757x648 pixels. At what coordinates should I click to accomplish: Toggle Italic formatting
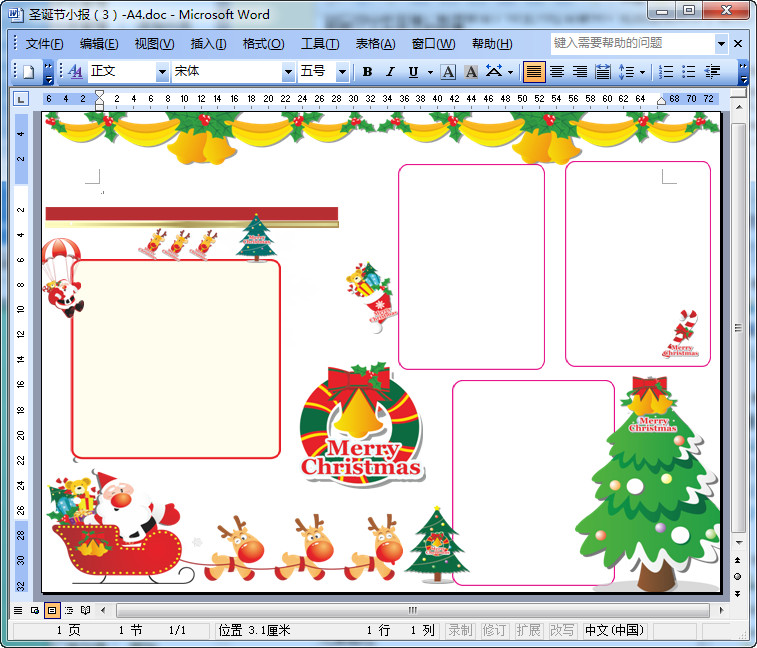[390, 72]
